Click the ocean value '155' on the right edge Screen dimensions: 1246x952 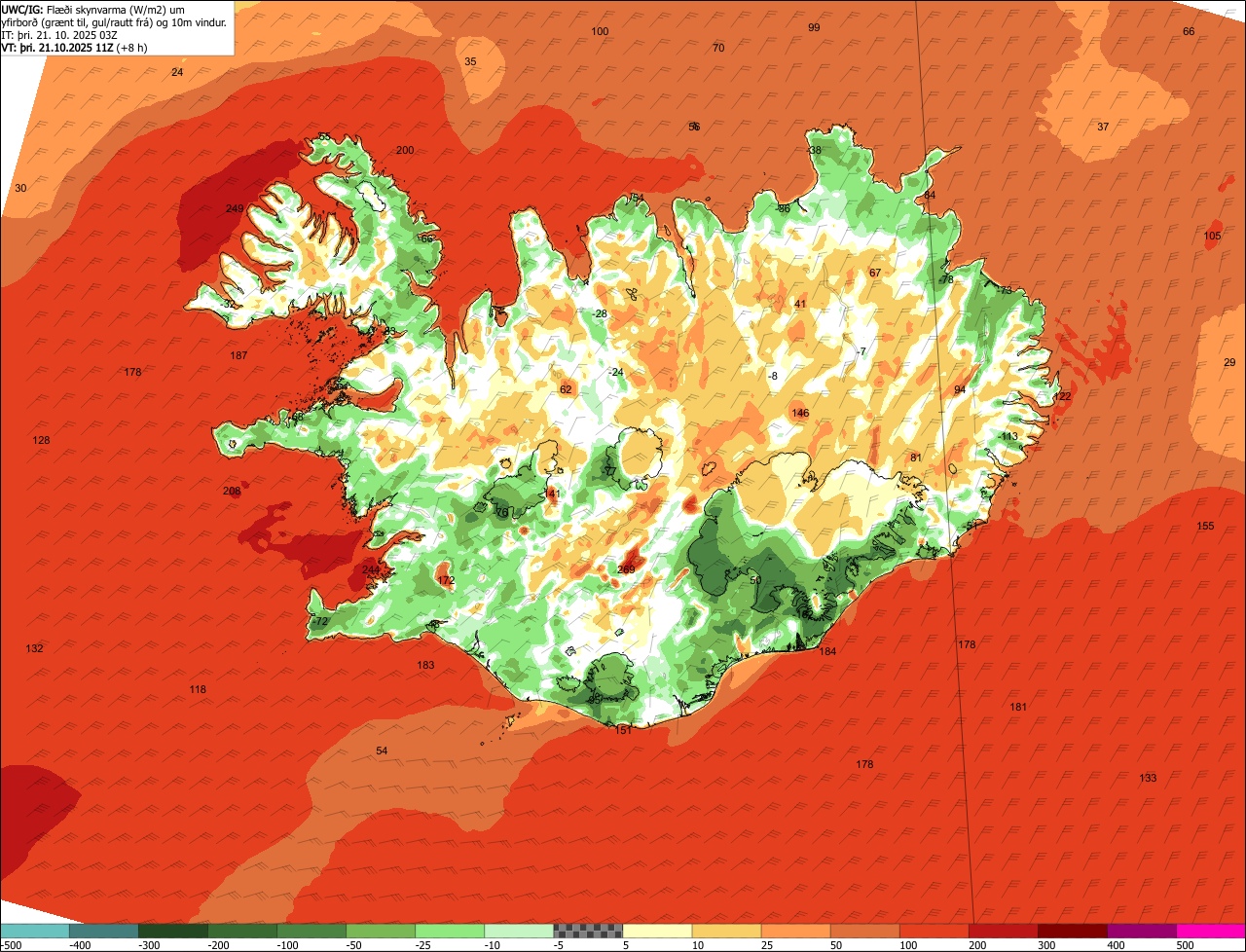(1205, 526)
